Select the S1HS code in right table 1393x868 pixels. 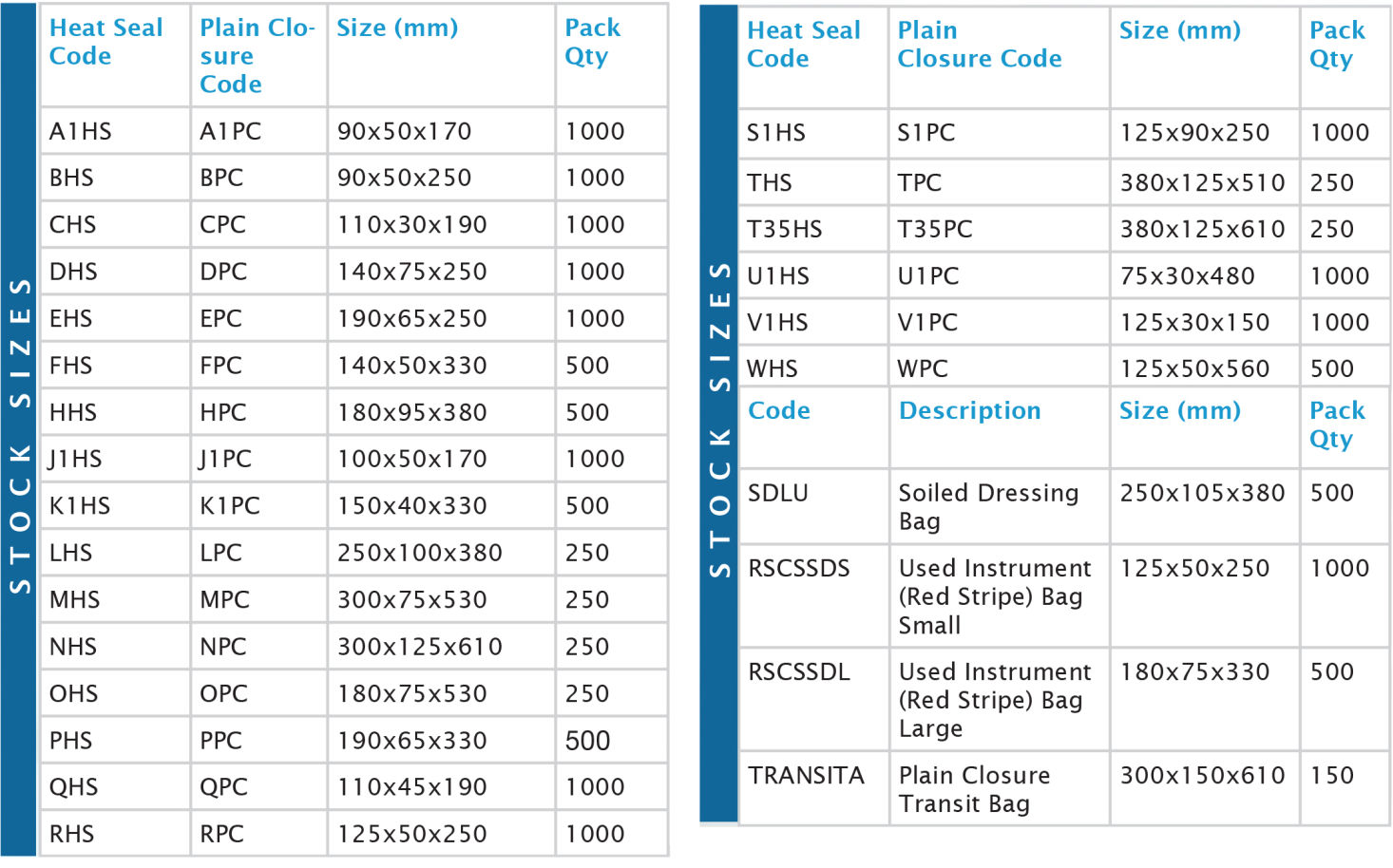pyautogui.click(x=775, y=133)
